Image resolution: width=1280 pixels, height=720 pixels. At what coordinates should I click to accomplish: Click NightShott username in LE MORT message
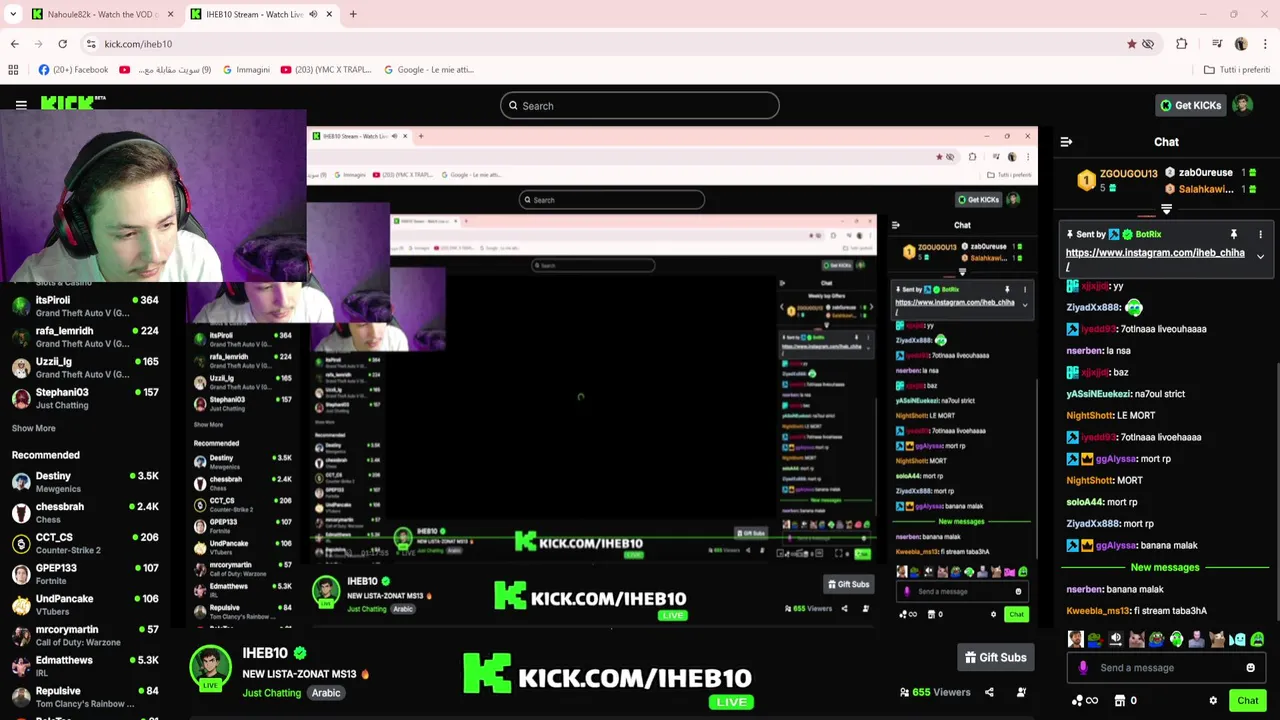tap(1090, 415)
